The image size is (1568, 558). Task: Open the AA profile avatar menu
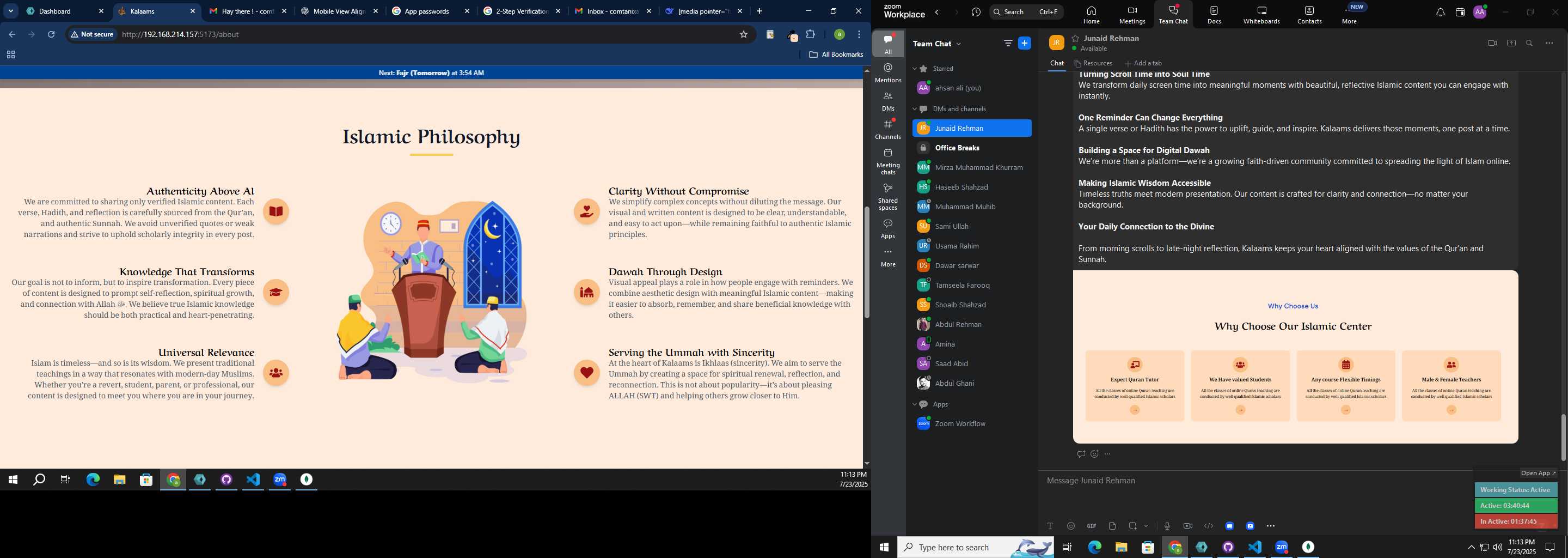tap(1480, 12)
